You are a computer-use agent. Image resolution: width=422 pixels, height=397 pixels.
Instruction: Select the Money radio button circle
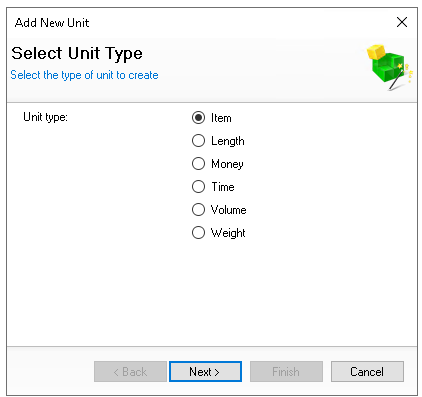(x=198, y=164)
